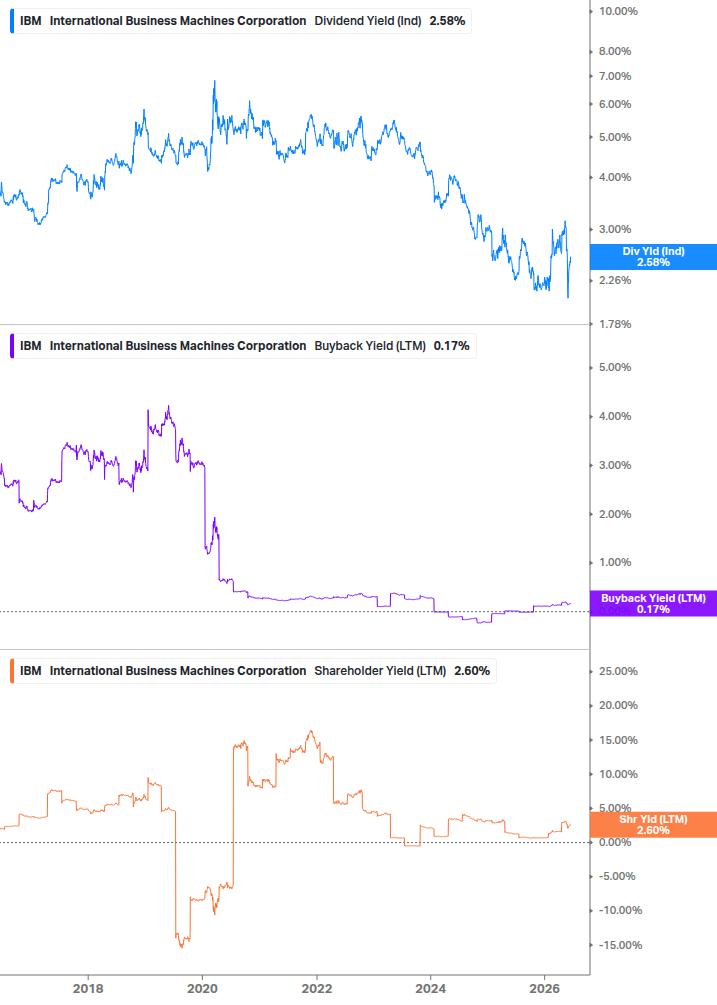Image resolution: width=717 pixels, height=1005 pixels.
Task: Click the 2.58% value in the Dividend Yield legend
Action: point(447,21)
